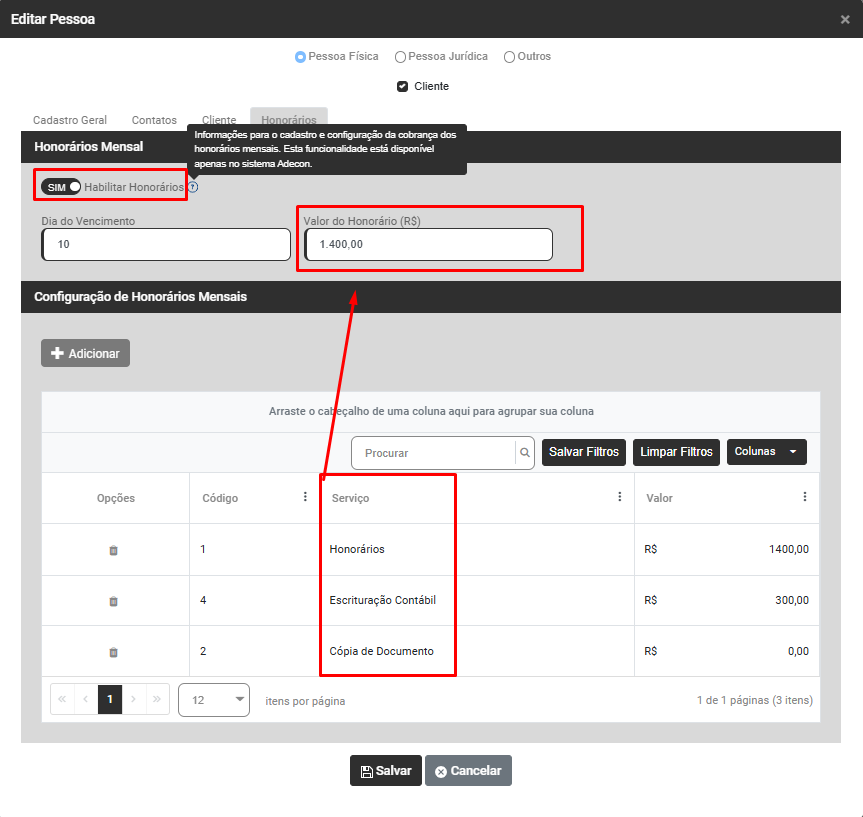
Task: Click the Limpar Filtros button
Action: [676, 452]
